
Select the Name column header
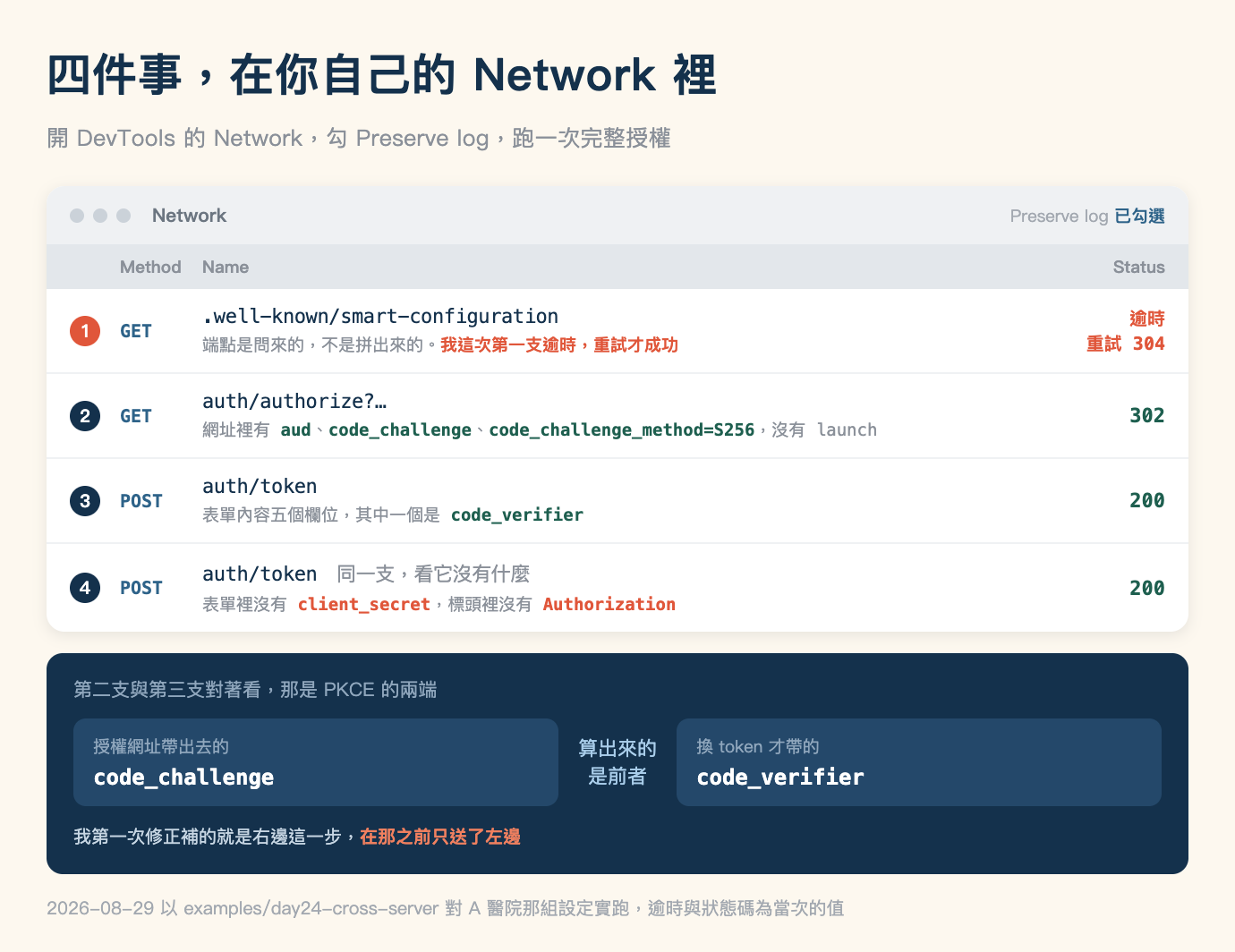pyautogui.click(x=226, y=267)
